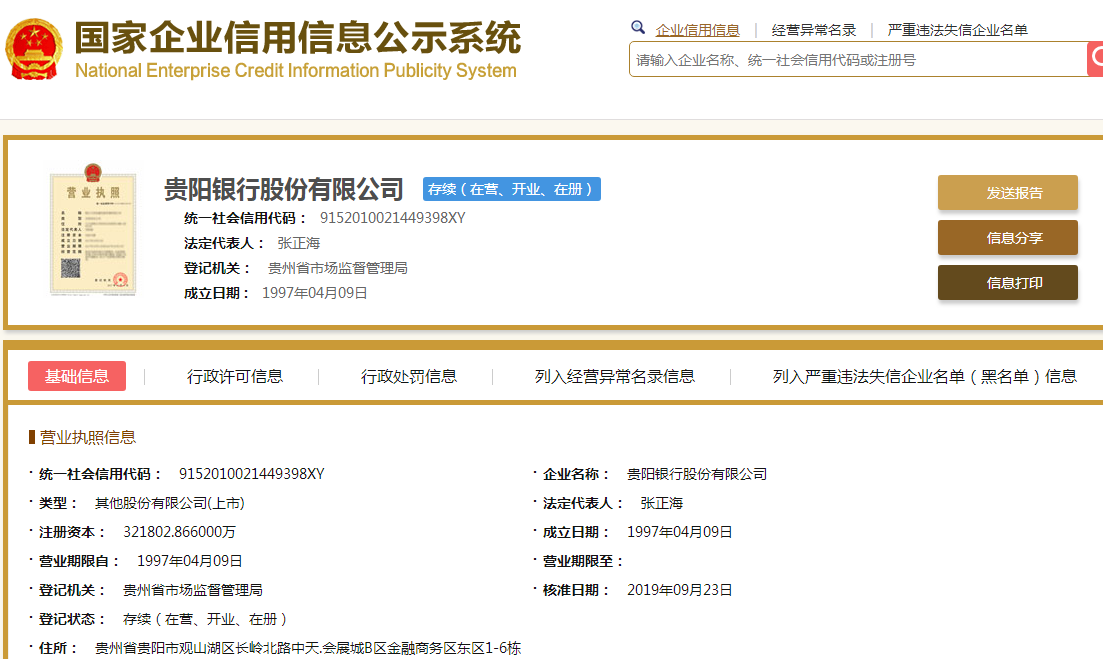The height and width of the screenshot is (659, 1103).
Task: Click the national emblem logo
Action: click(34, 49)
